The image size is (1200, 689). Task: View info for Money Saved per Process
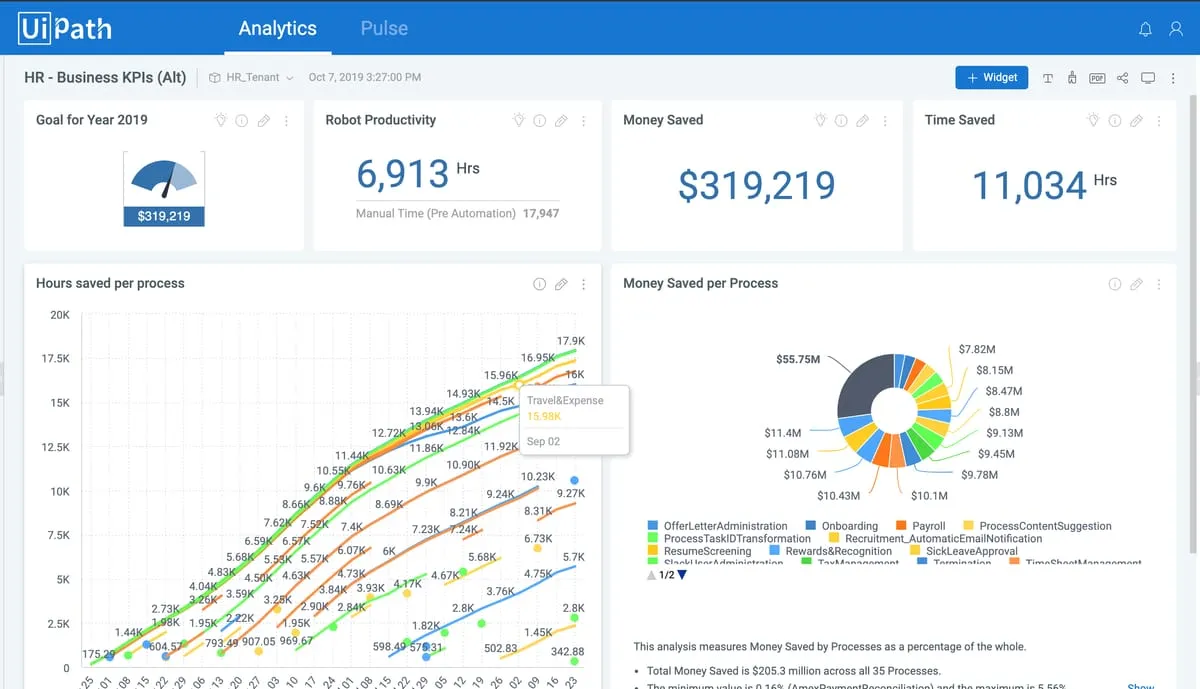1115,284
